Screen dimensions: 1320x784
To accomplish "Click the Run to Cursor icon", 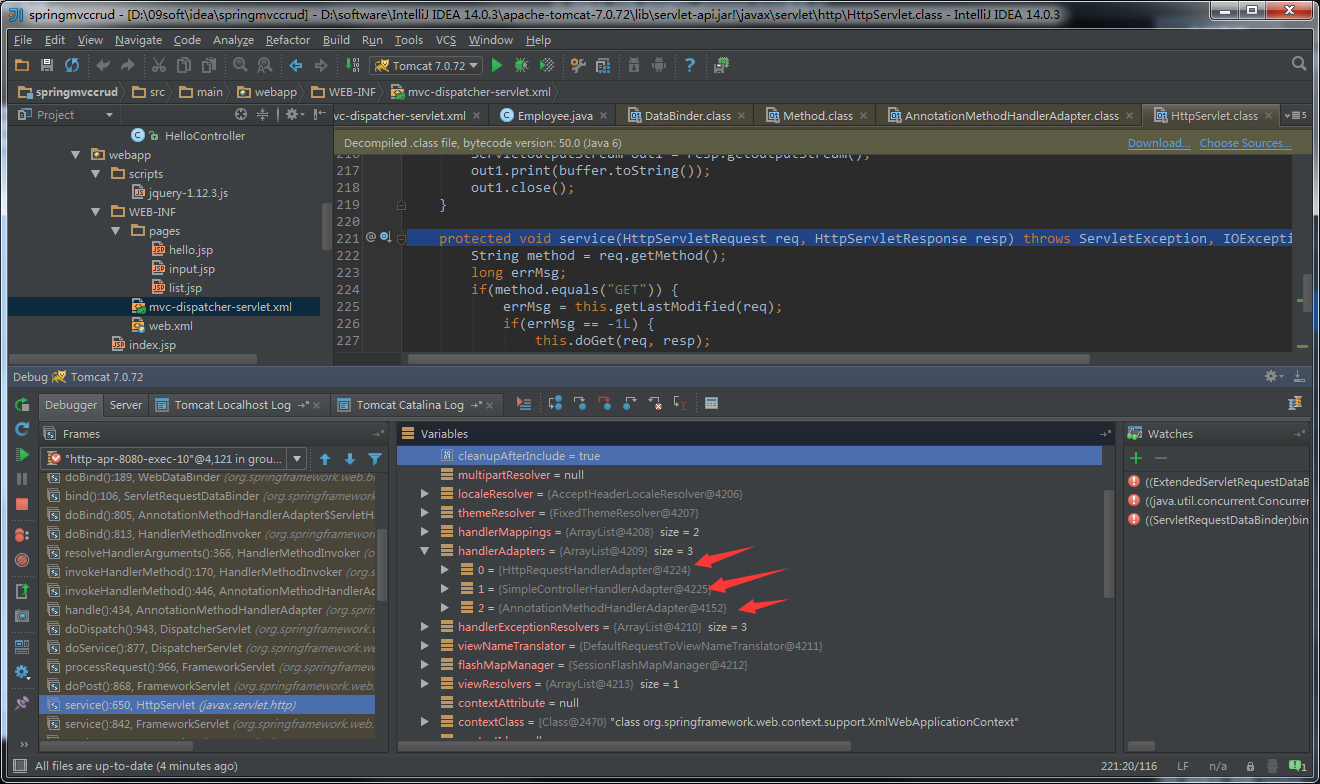I will click(679, 403).
